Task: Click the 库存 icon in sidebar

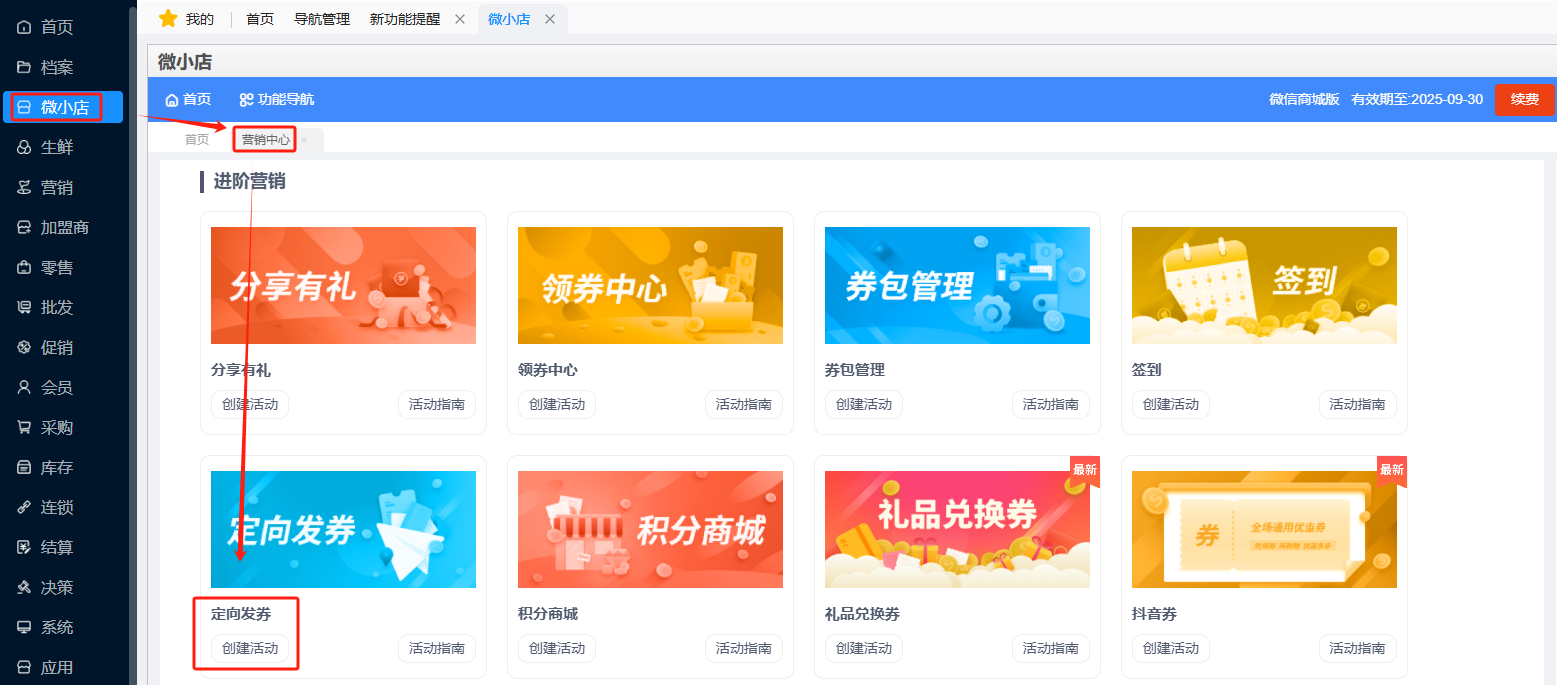Action: pyautogui.click(x=24, y=468)
